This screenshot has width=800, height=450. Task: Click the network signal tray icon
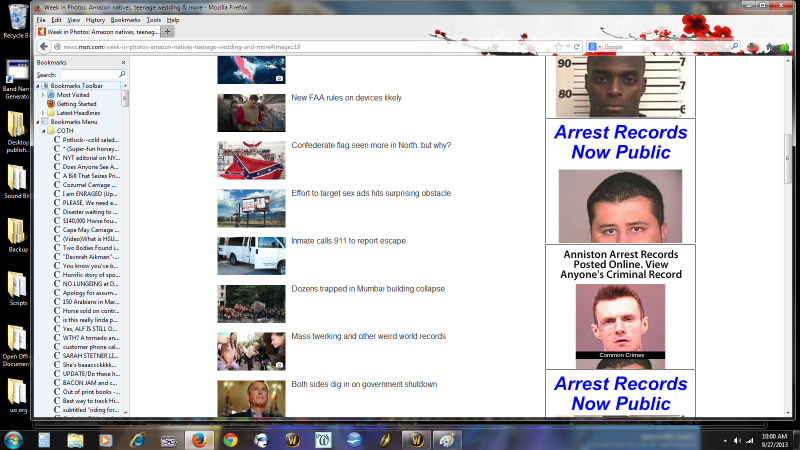[x=749, y=440]
